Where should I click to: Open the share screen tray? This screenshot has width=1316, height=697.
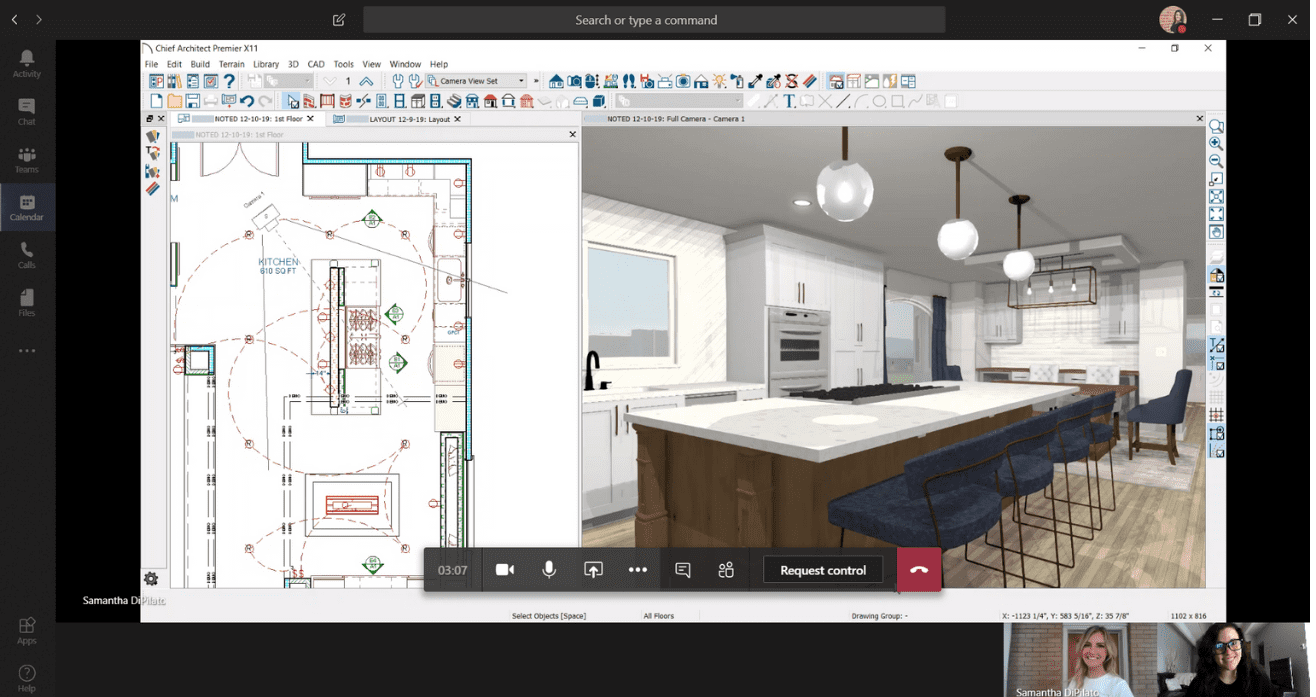593,570
